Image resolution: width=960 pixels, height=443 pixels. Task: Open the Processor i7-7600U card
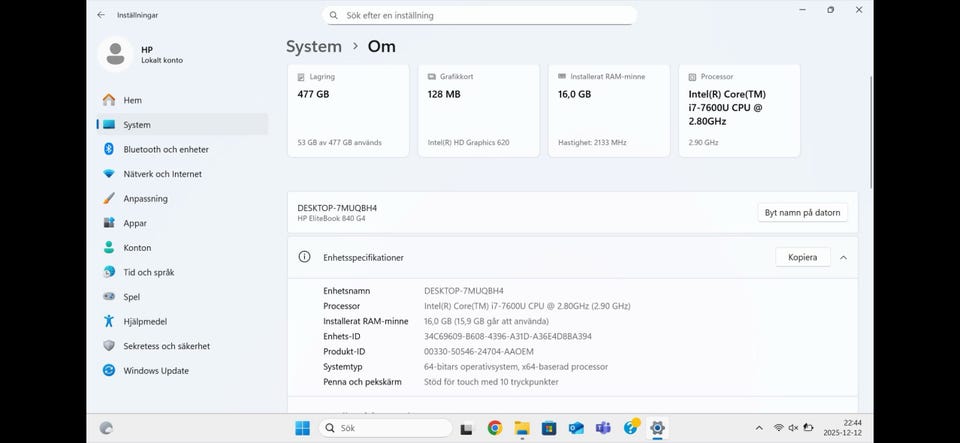(740, 111)
